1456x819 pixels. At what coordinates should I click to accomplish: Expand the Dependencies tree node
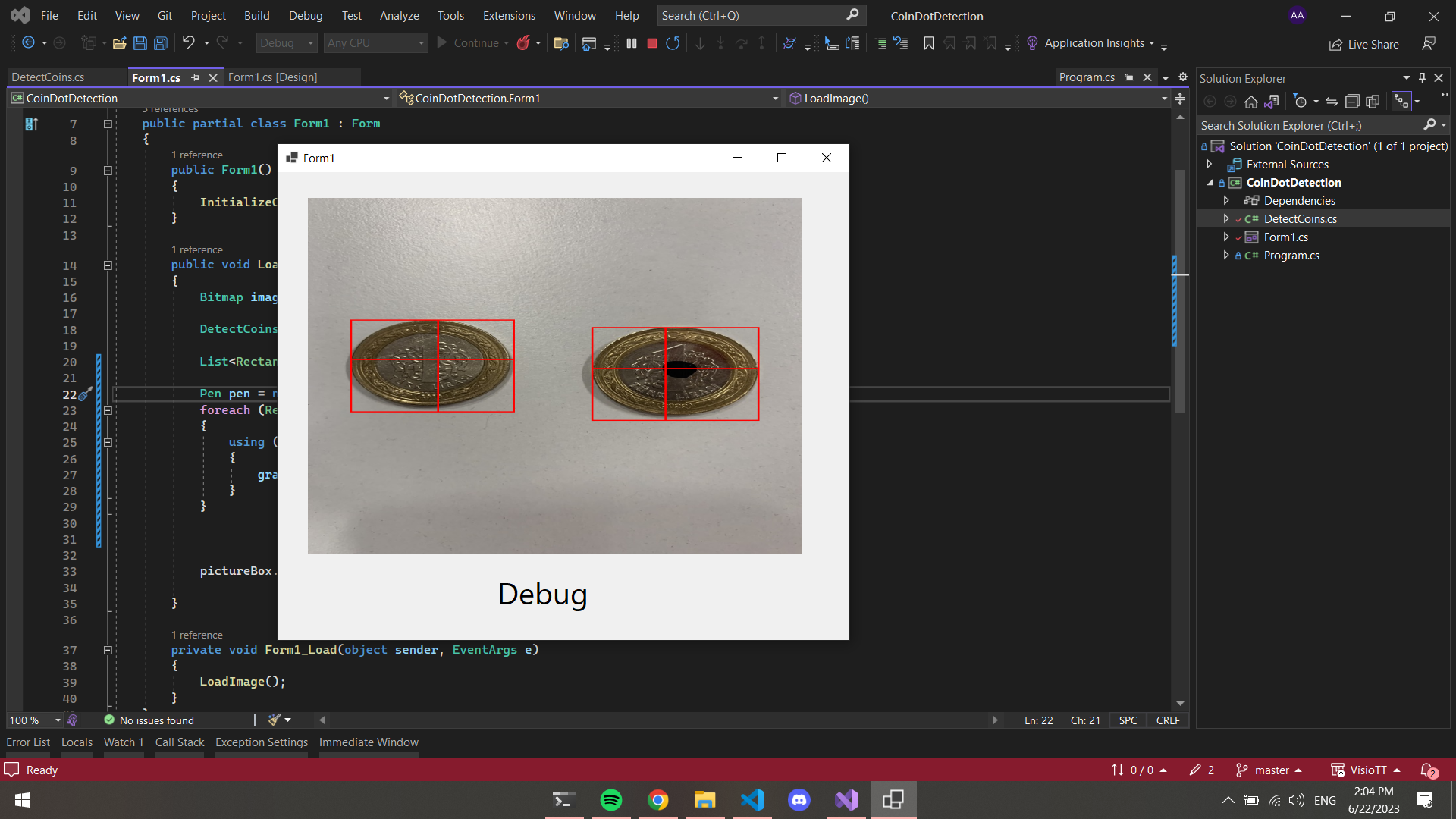(1226, 200)
